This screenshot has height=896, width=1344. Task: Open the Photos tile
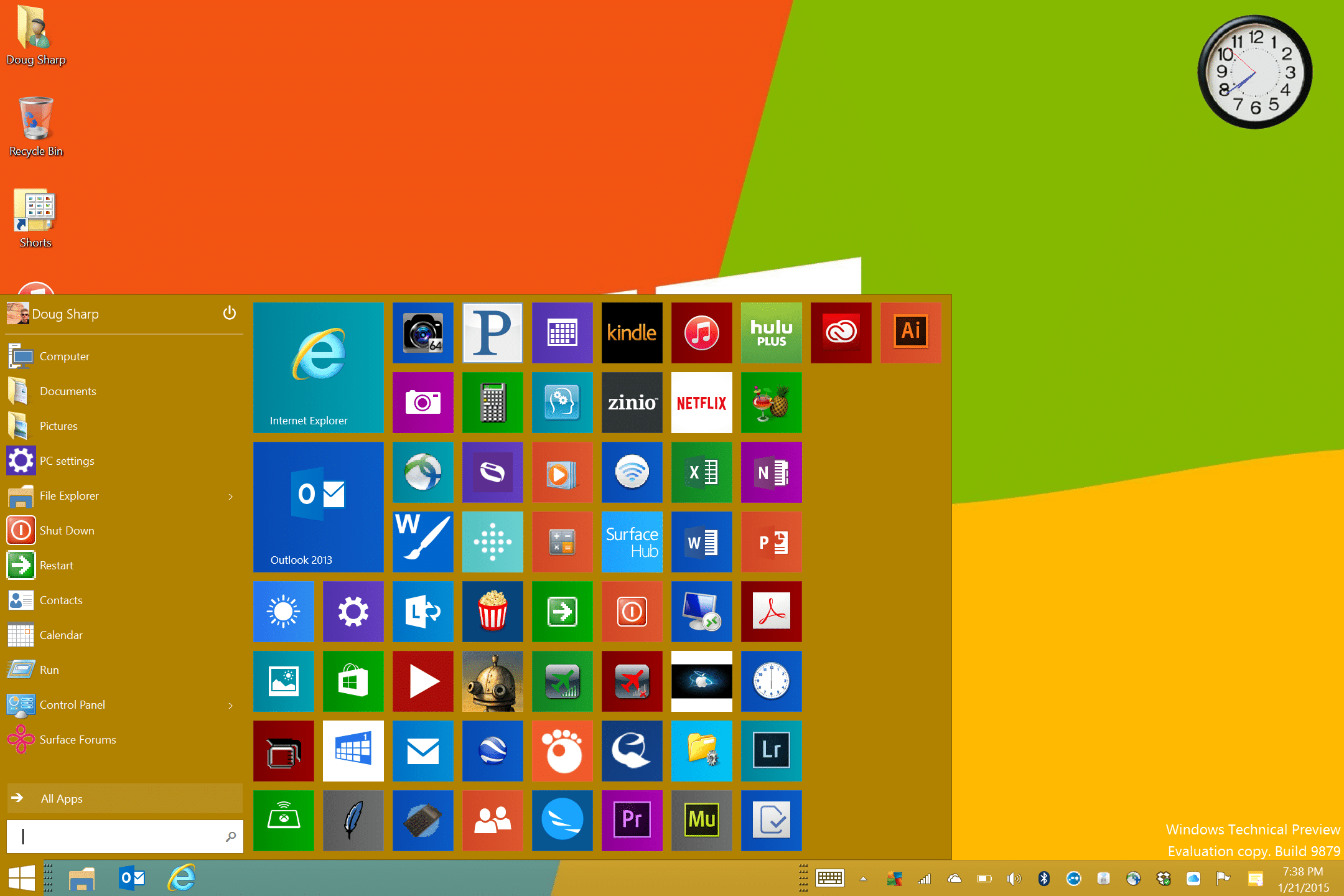point(283,681)
